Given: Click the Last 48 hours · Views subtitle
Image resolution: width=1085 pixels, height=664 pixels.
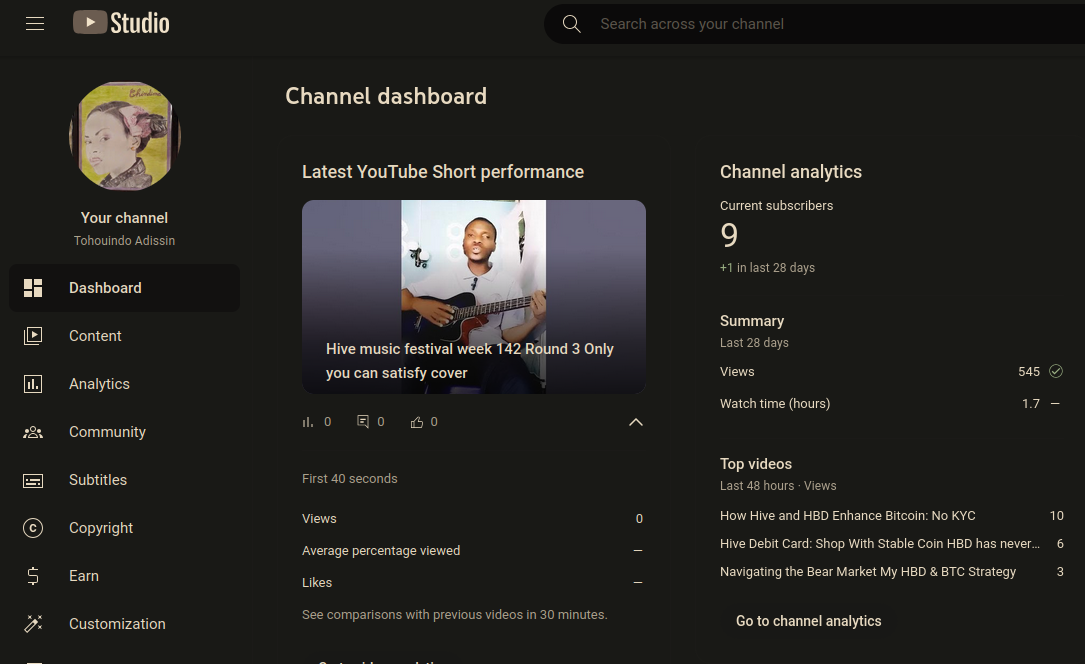Looking at the screenshot, I should pyautogui.click(x=778, y=486).
